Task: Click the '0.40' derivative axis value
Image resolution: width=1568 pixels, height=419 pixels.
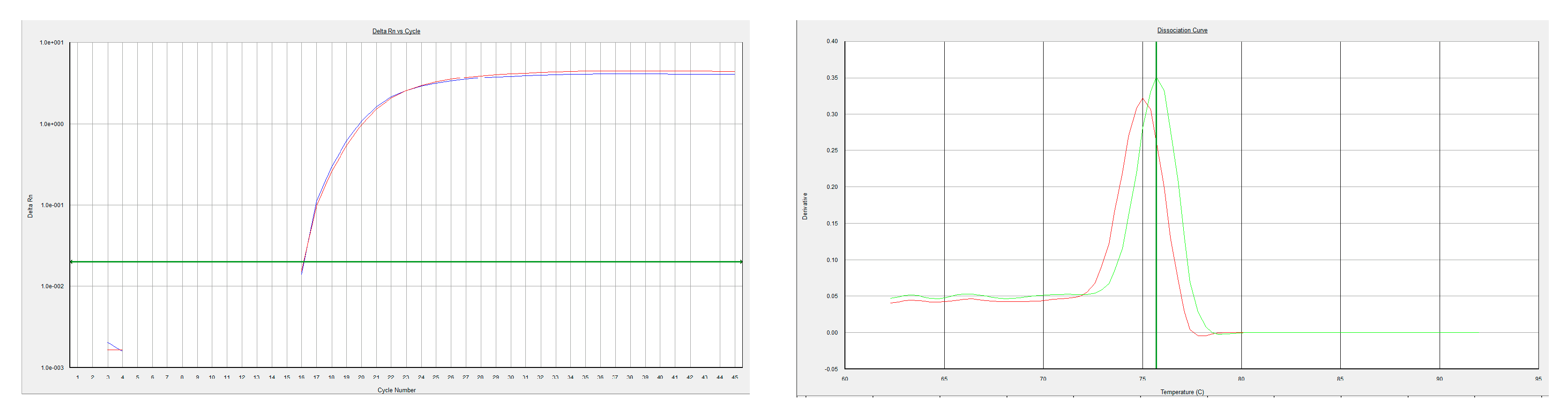Action: [x=831, y=41]
